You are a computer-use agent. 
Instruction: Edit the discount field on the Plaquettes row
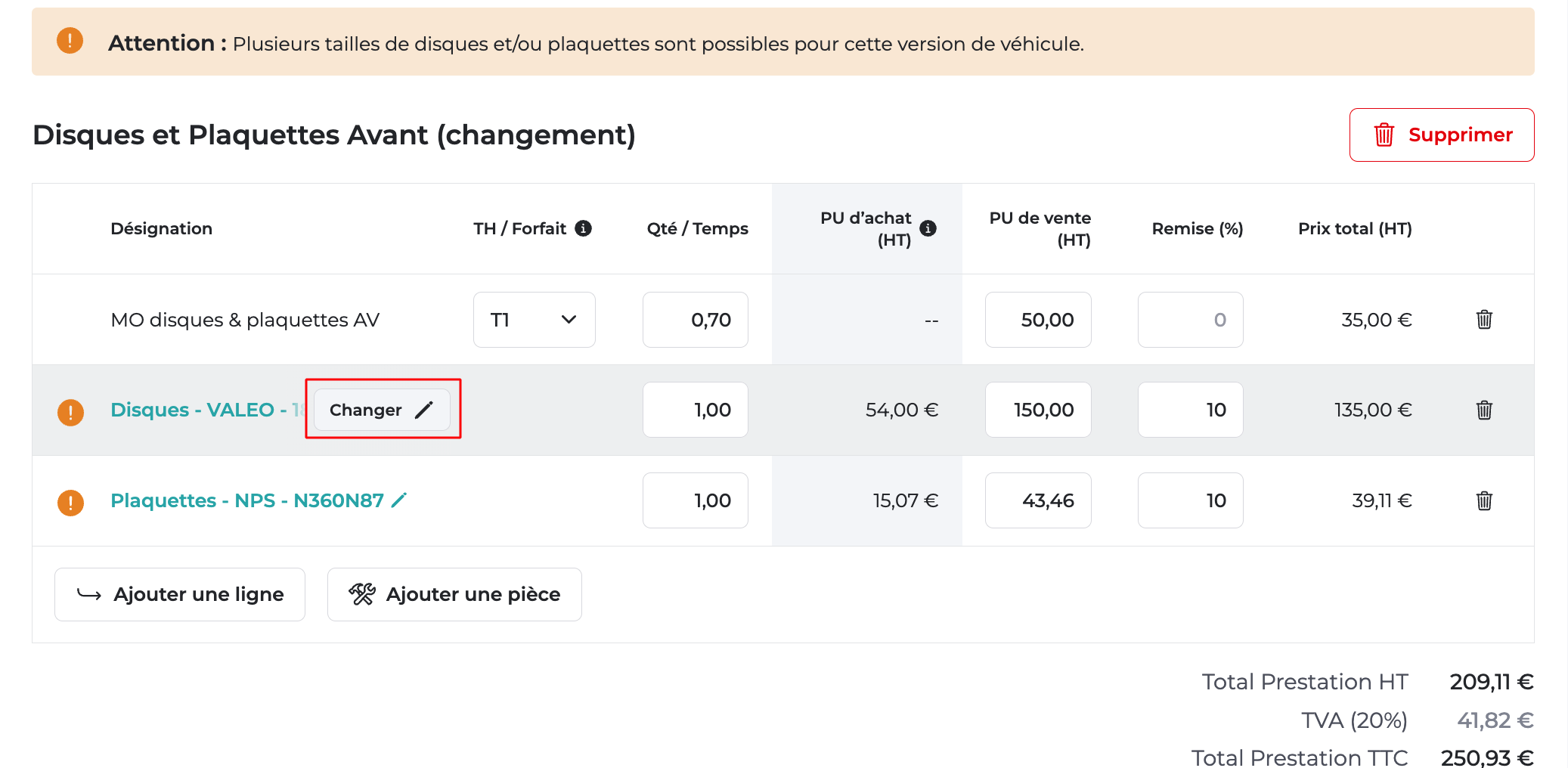point(1190,500)
